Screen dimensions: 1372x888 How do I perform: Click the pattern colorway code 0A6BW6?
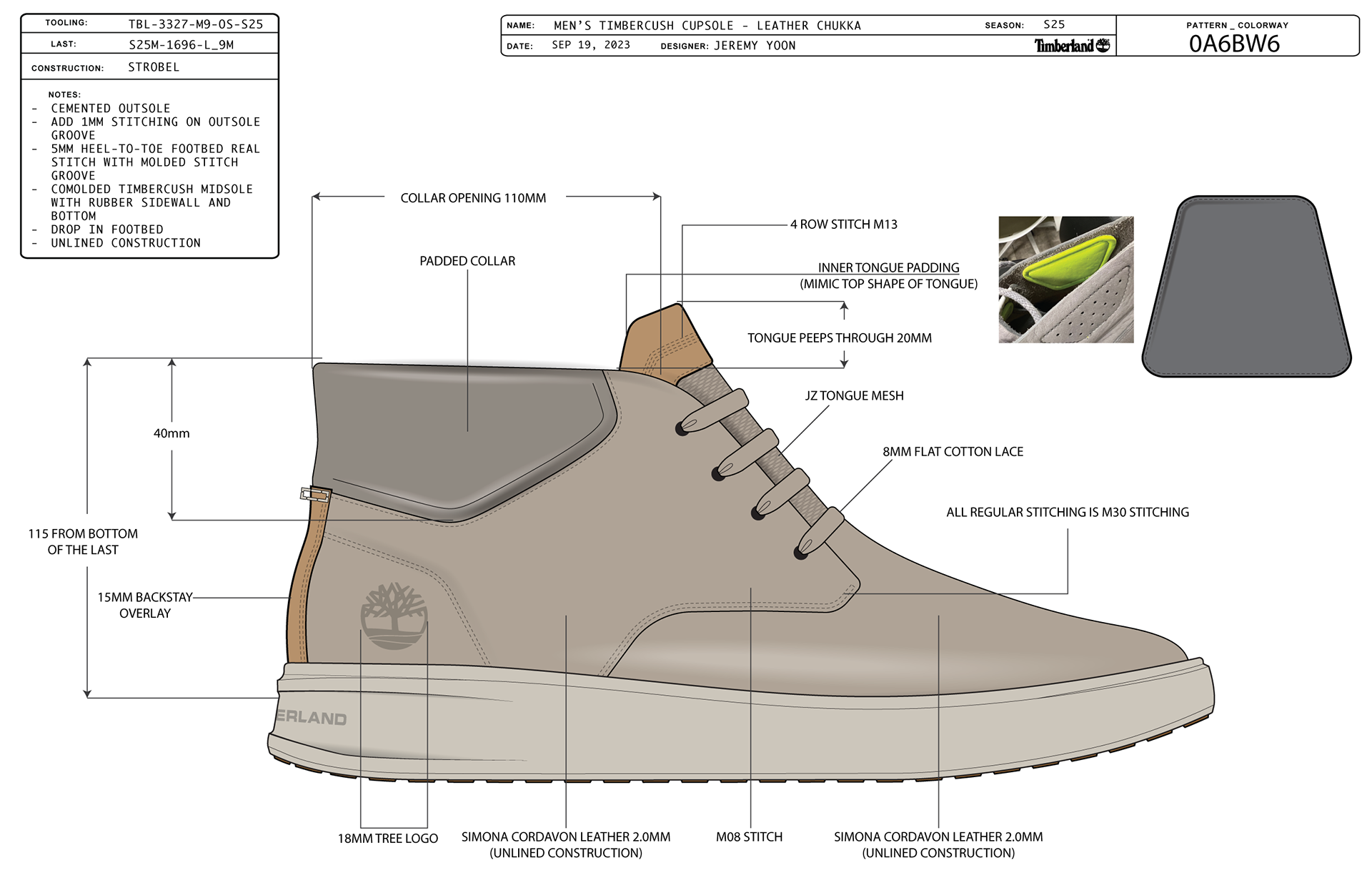tap(1234, 44)
